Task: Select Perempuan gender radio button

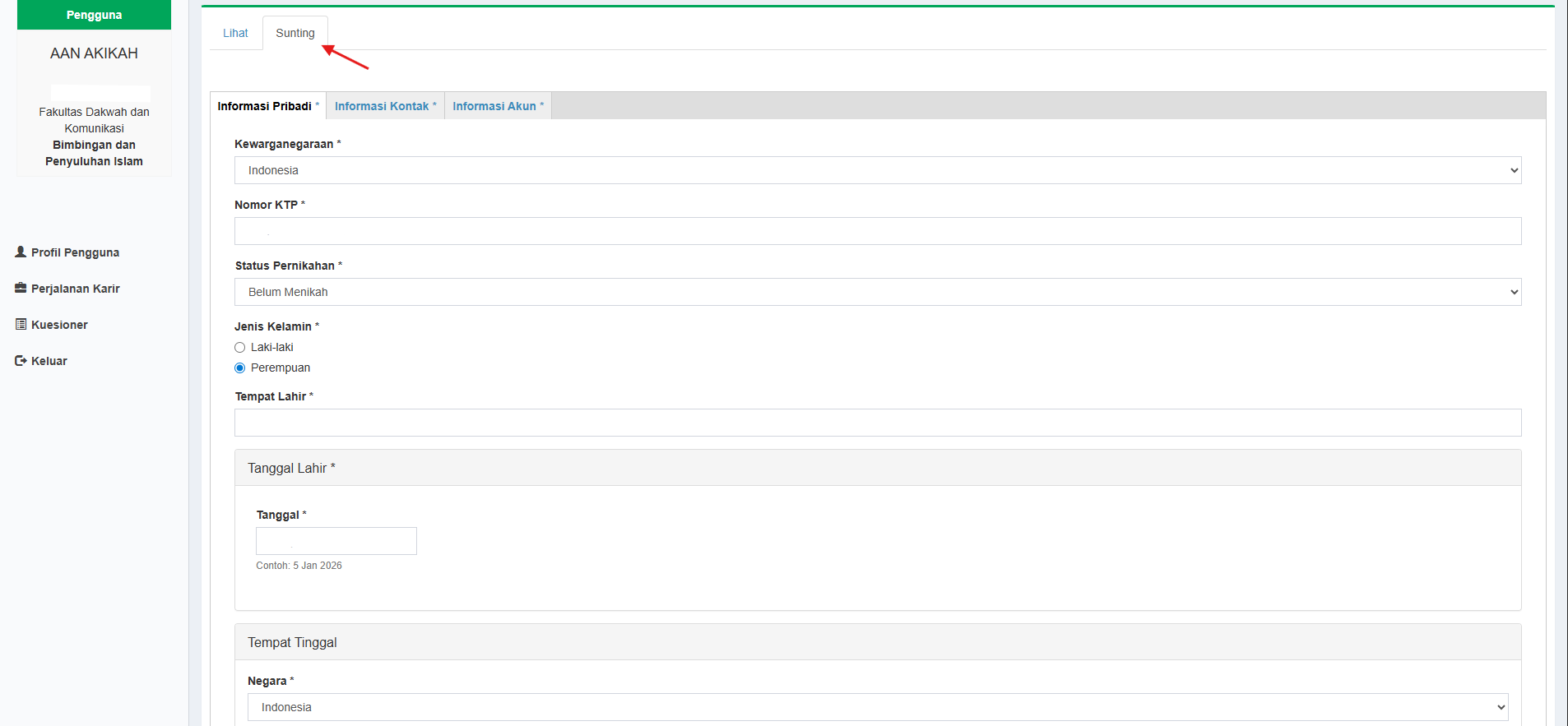Action: (240, 368)
